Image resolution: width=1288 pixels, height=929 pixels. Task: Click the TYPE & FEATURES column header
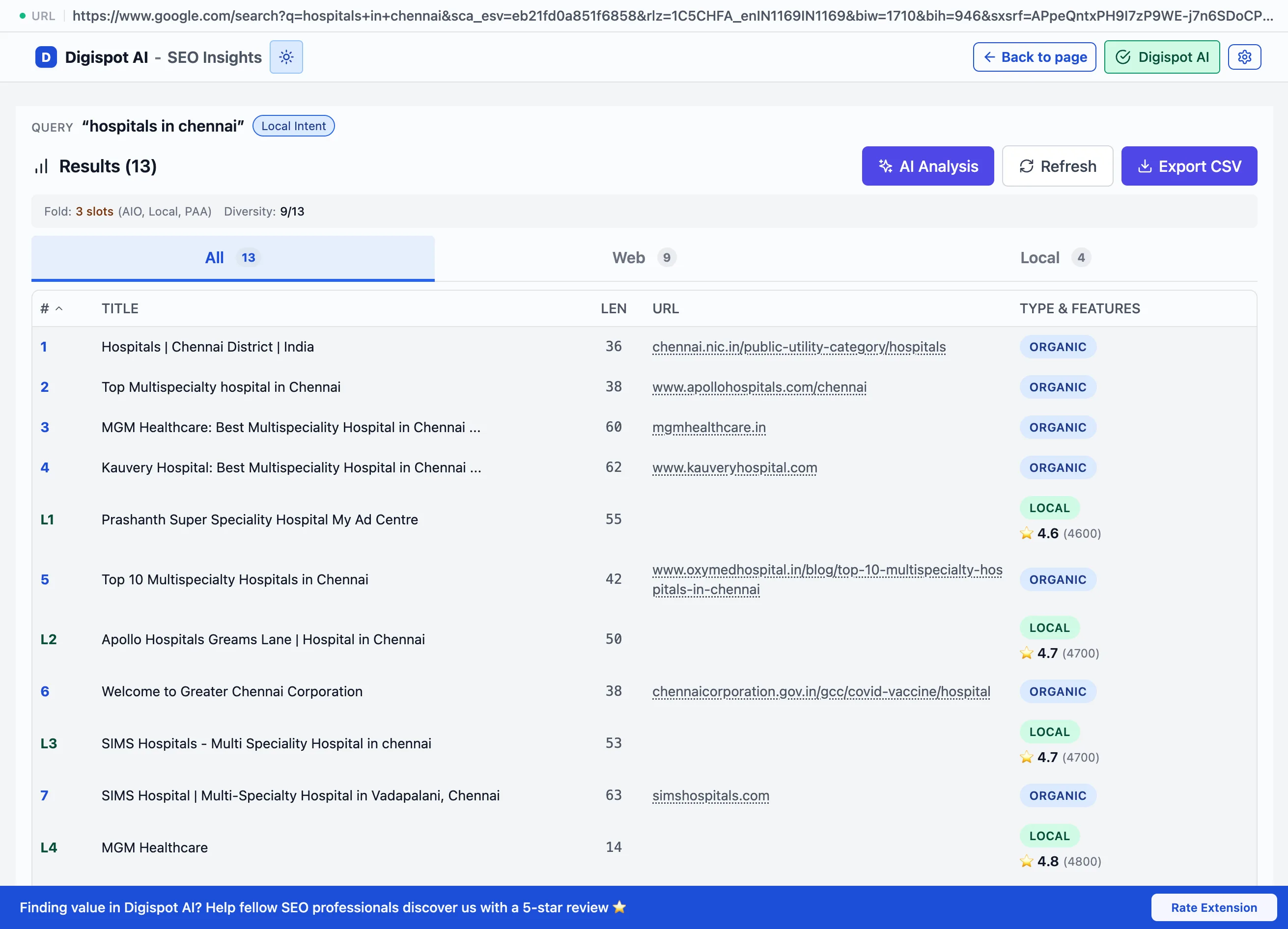tap(1080, 308)
